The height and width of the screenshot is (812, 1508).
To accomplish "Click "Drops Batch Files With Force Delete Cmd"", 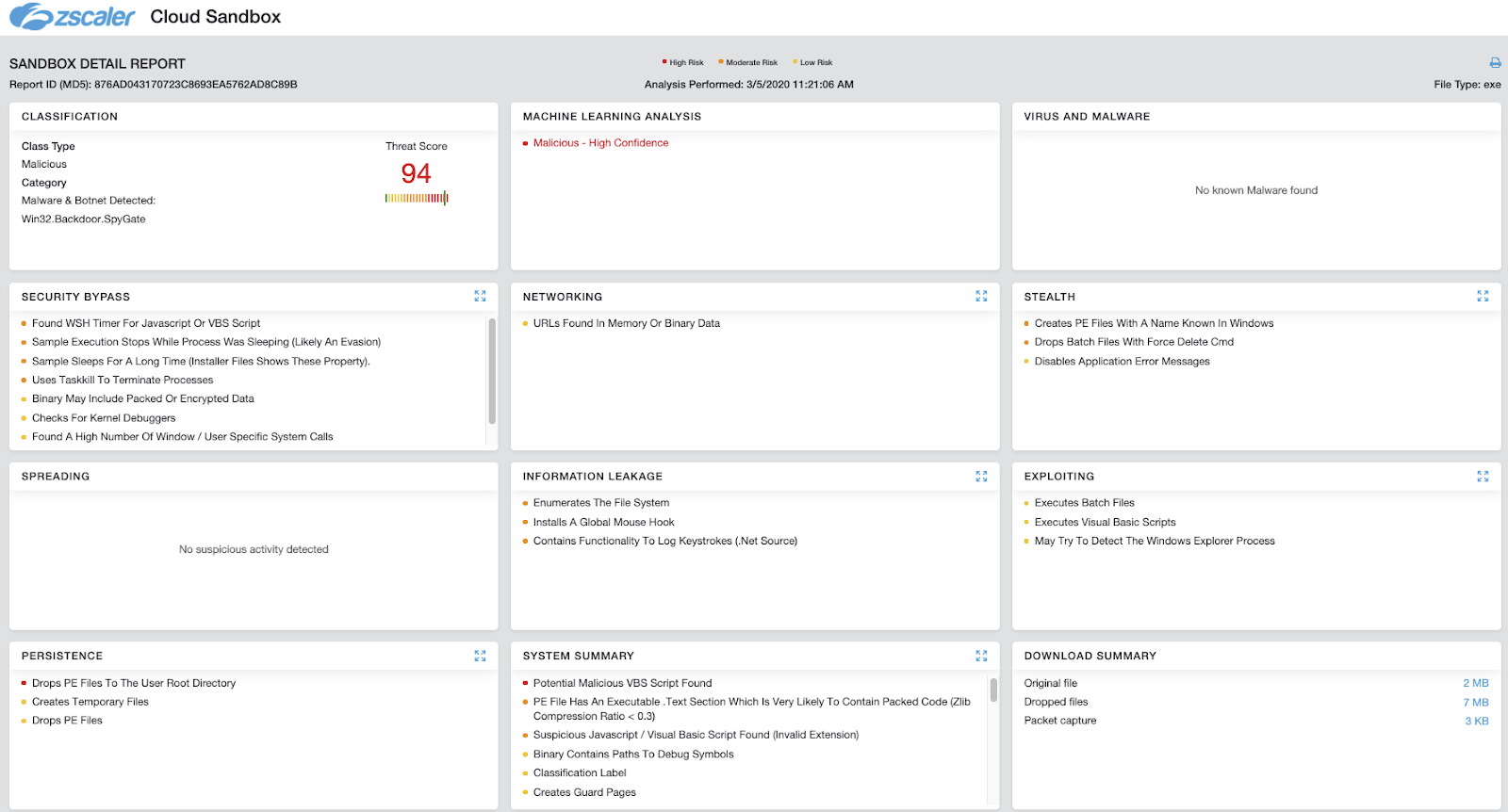I will click(x=1134, y=342).
